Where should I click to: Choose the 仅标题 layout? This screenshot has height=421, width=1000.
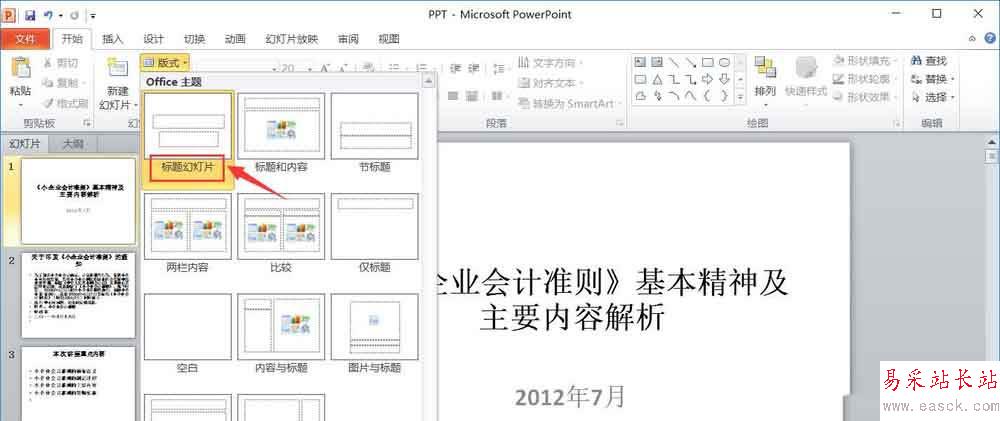[375, 226]
